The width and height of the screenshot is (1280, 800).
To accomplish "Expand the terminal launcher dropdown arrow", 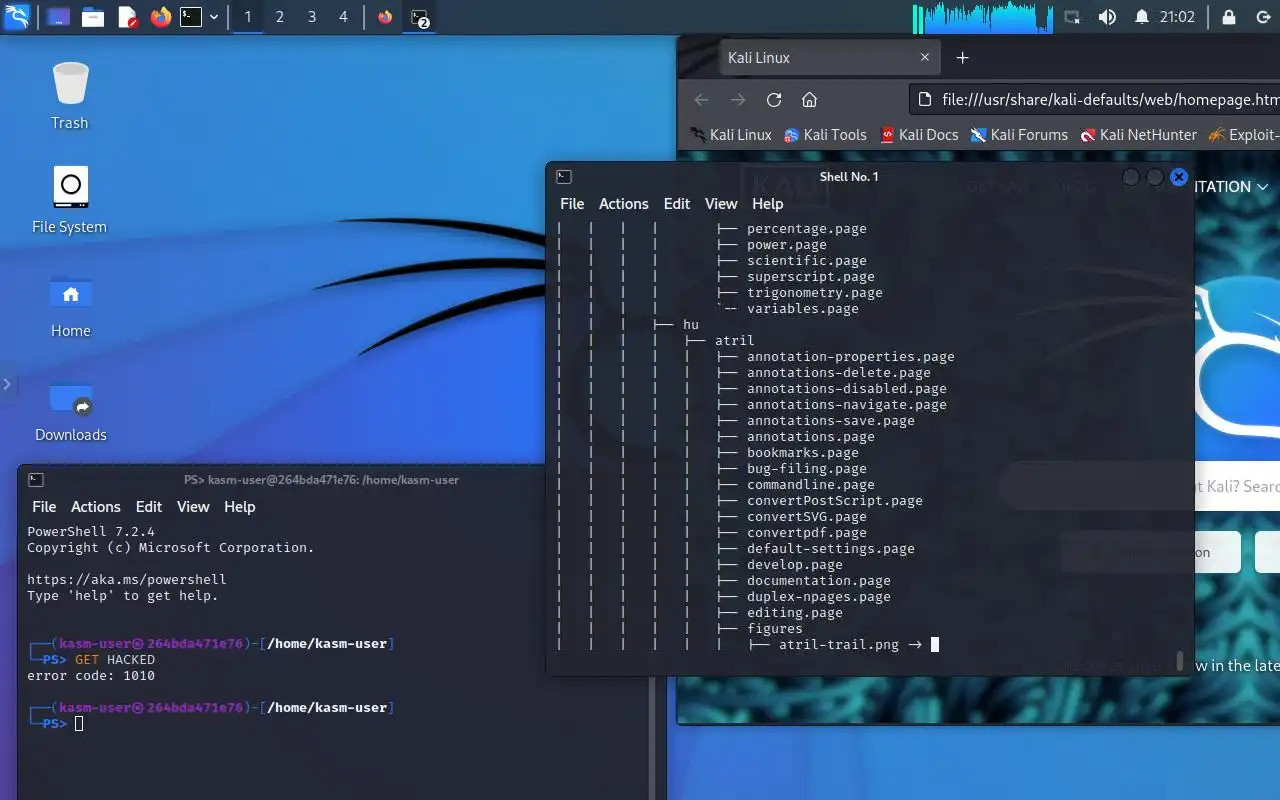I will click(214, 17).
